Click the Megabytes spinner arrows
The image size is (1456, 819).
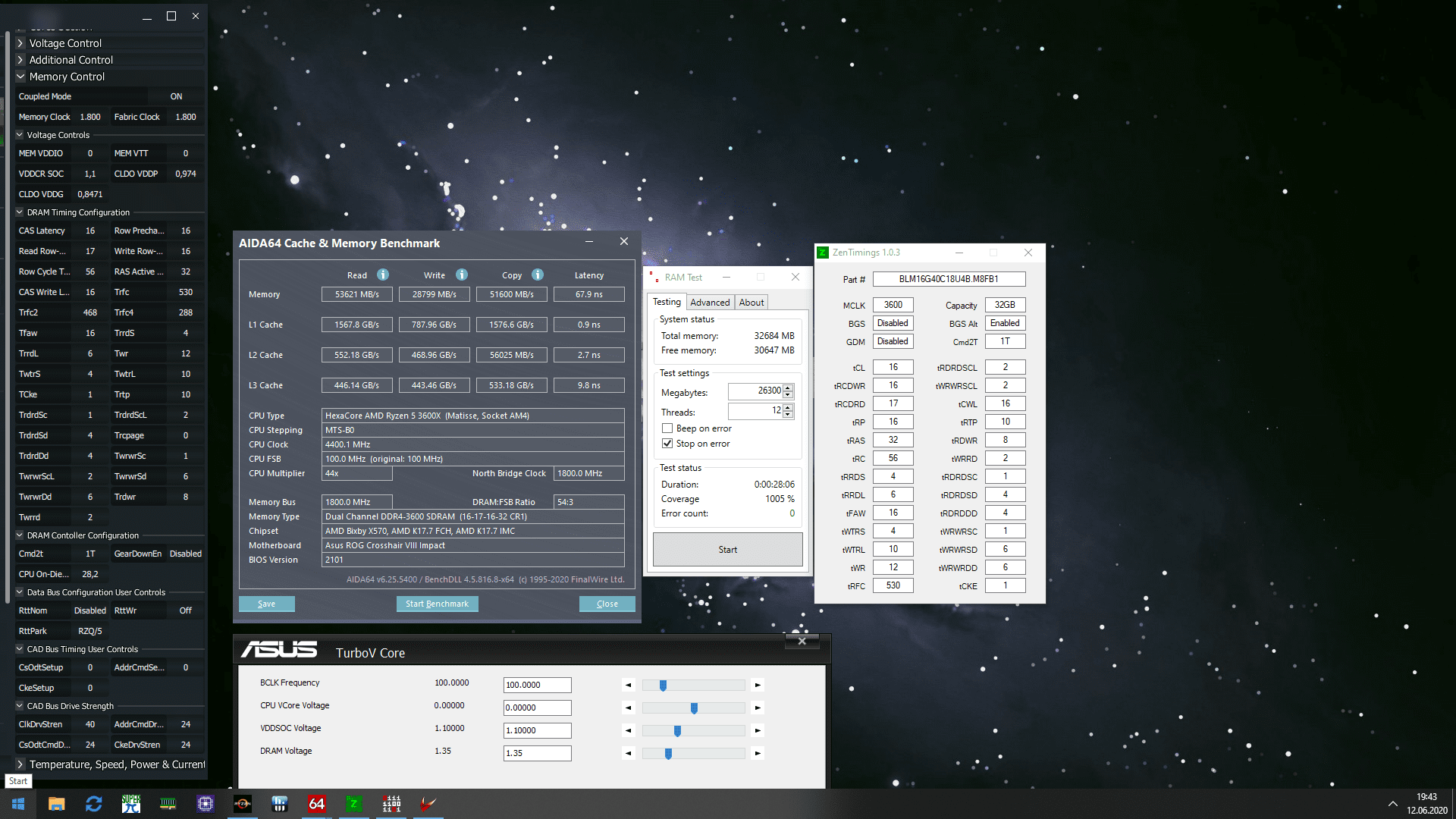(788, 391)
